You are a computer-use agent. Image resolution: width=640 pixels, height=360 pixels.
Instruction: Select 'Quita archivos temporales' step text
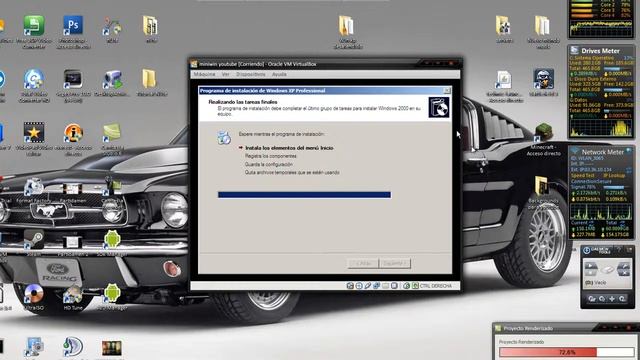tap(292, 173)
